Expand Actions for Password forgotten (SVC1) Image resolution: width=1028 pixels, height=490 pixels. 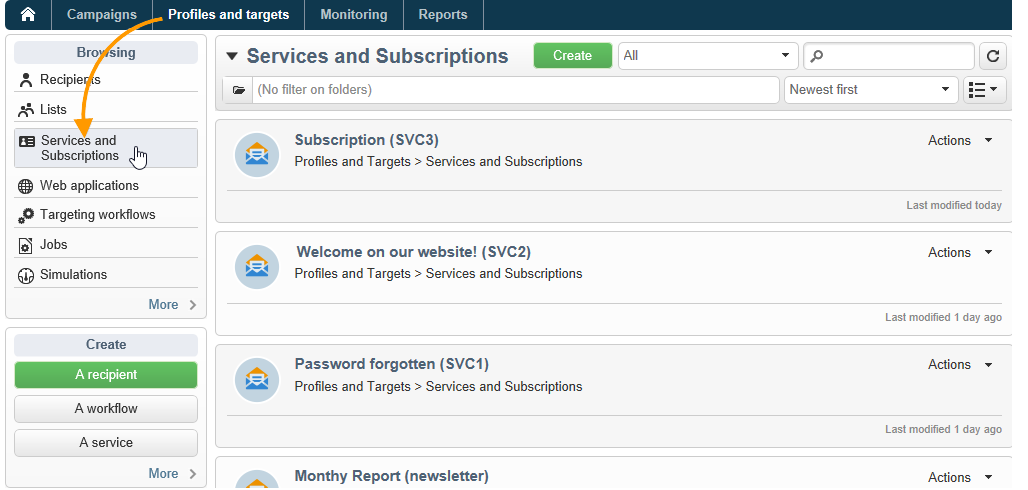[x=960, y=365]
